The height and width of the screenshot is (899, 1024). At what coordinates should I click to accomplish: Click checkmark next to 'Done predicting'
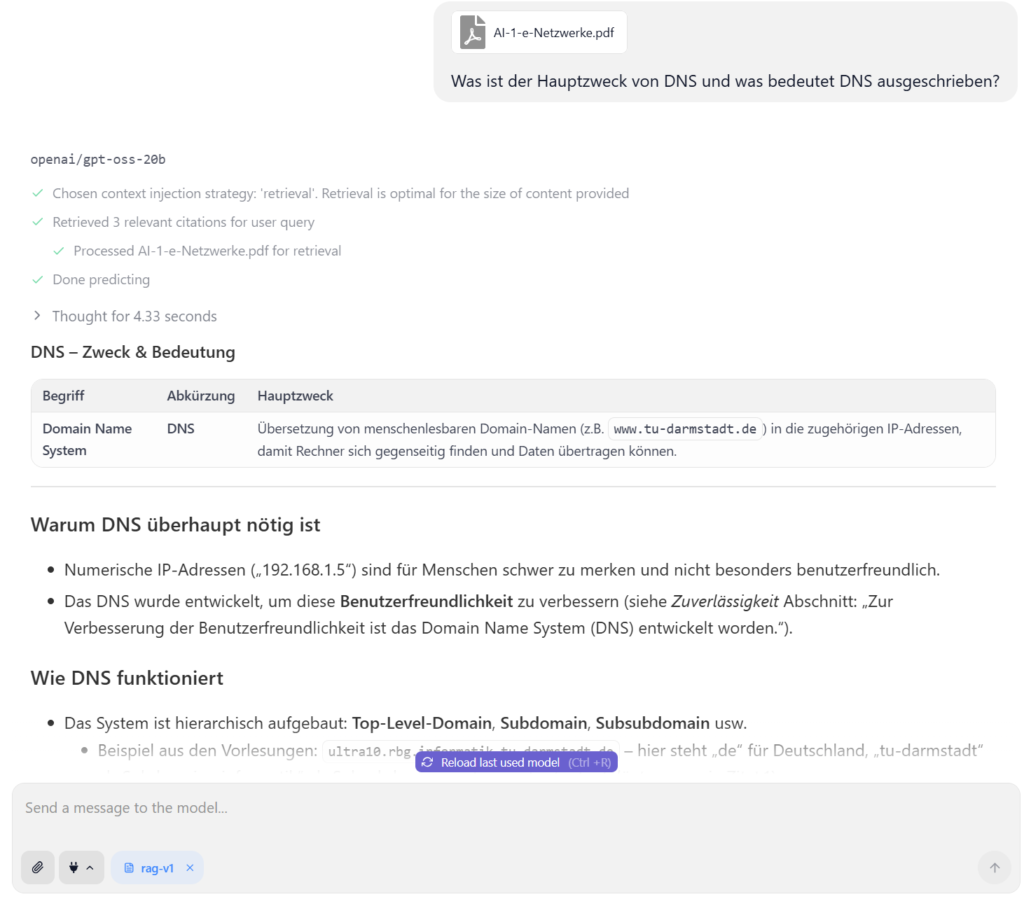(x=38, y=280)
